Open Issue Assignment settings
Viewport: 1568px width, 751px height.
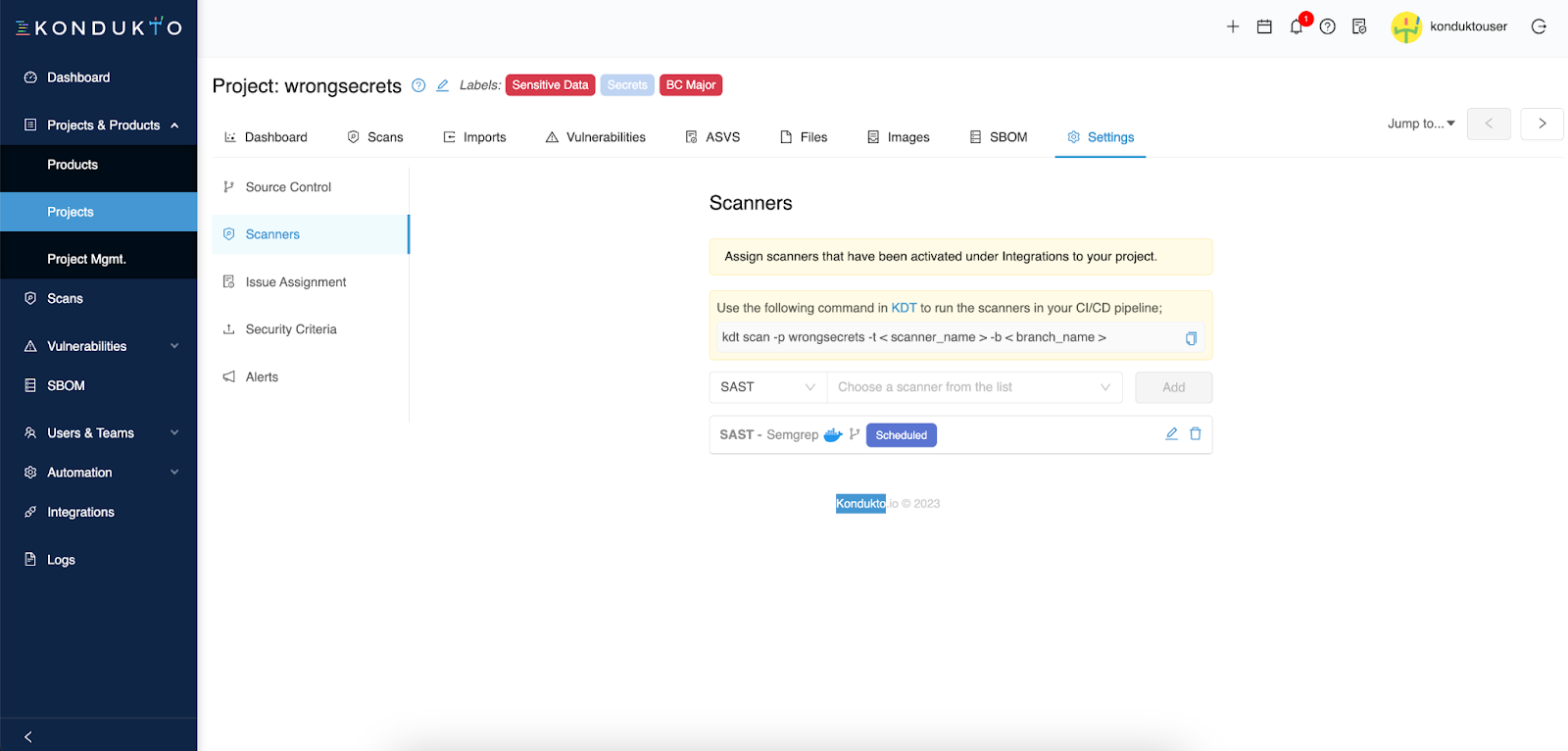point(311,282)
